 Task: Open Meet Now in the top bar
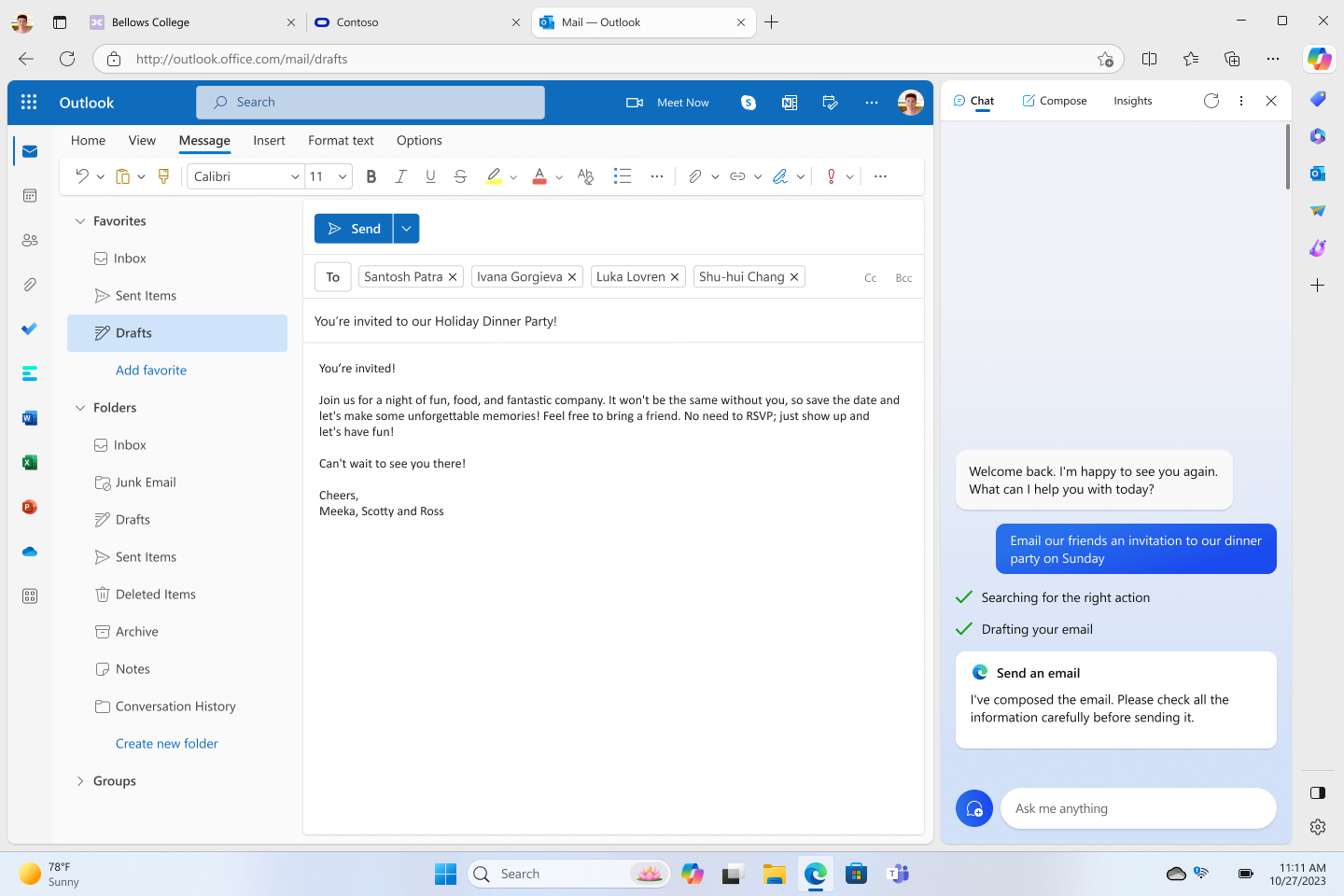pyautogui.click(x=668, y=103)
